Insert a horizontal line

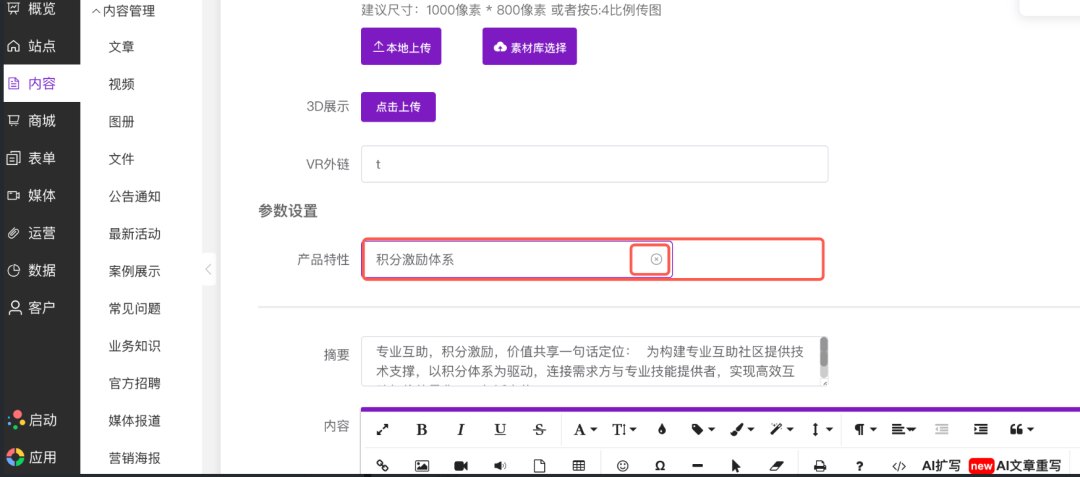pyautogui.click(x=697, y=466)
